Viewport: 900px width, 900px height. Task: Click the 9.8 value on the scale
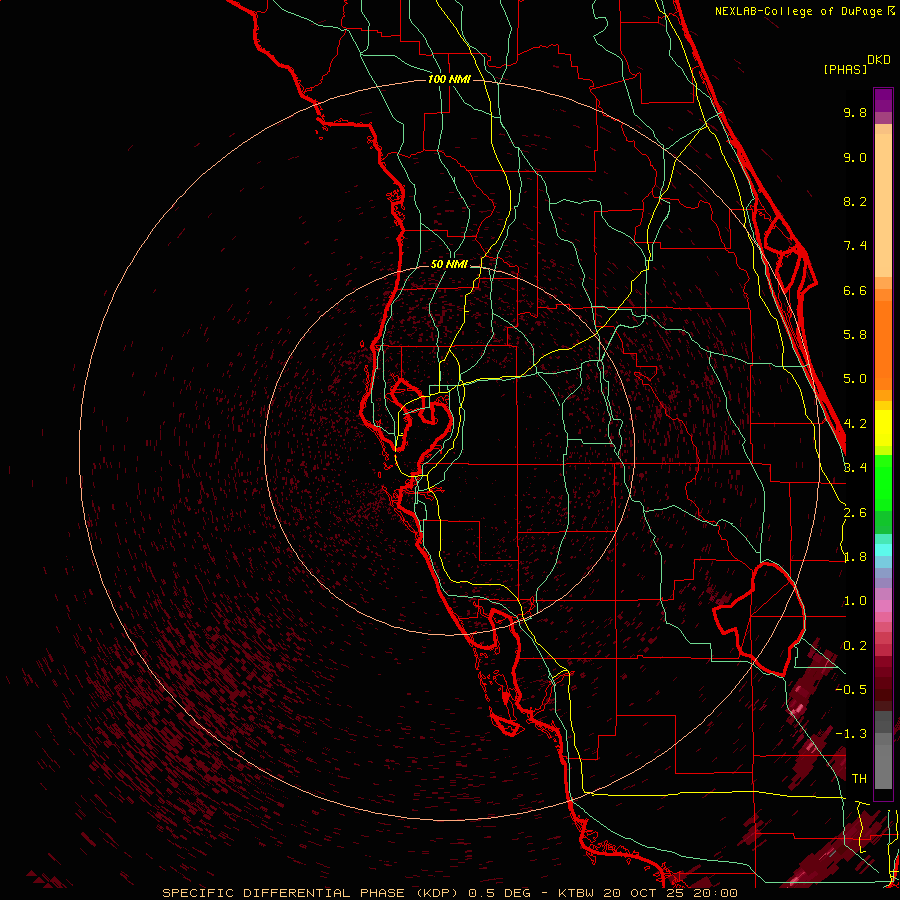pos(855,112)
